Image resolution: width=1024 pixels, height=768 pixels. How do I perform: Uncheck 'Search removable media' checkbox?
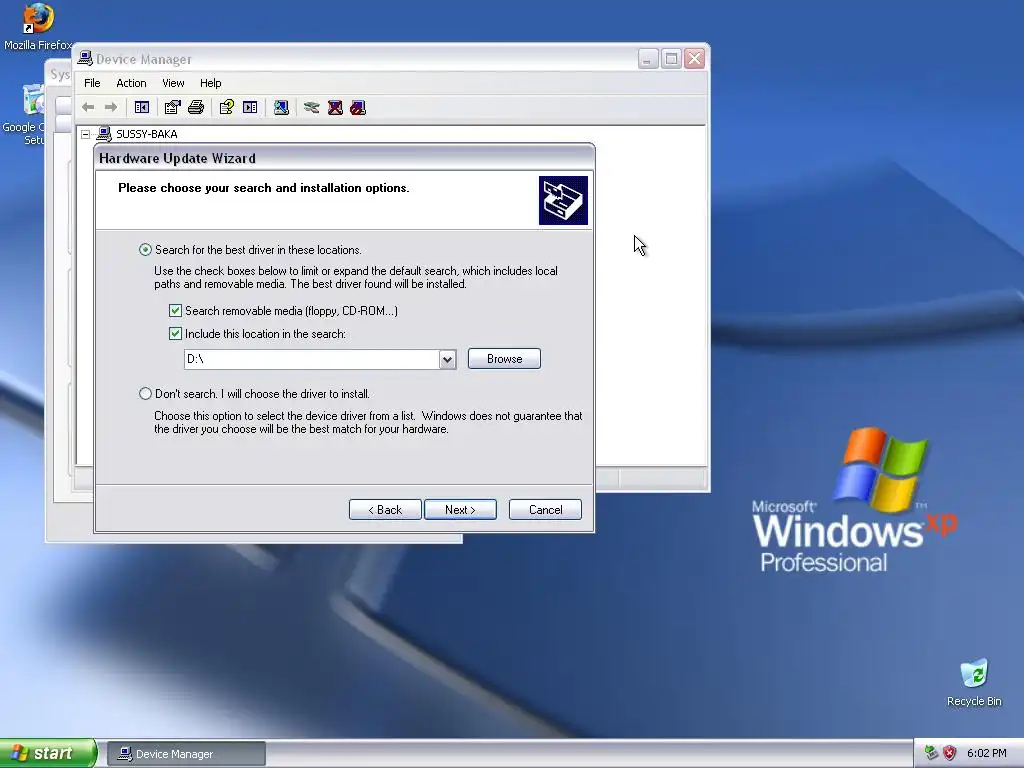(x=175, y=310)
